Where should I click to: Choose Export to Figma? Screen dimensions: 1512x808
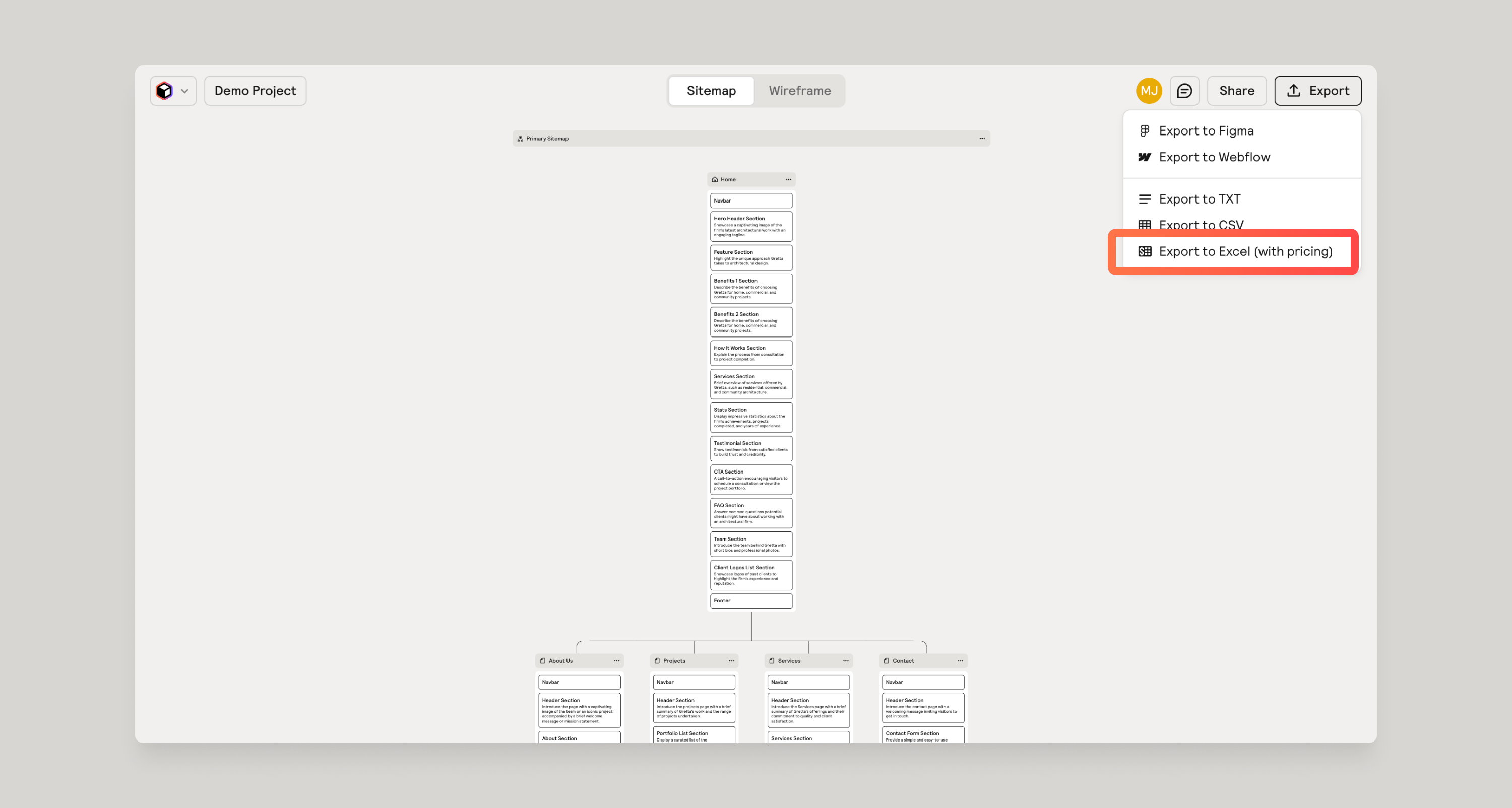[x=1206, y=131]
